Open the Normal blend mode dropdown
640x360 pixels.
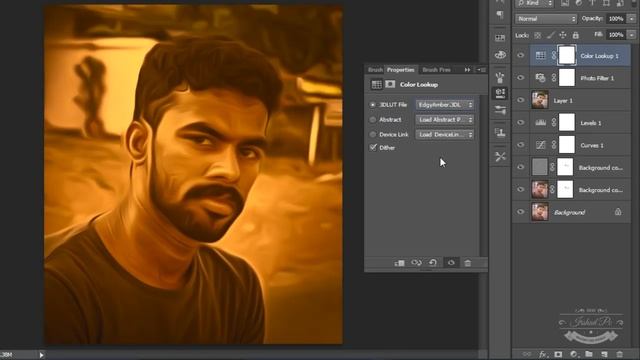546,19
